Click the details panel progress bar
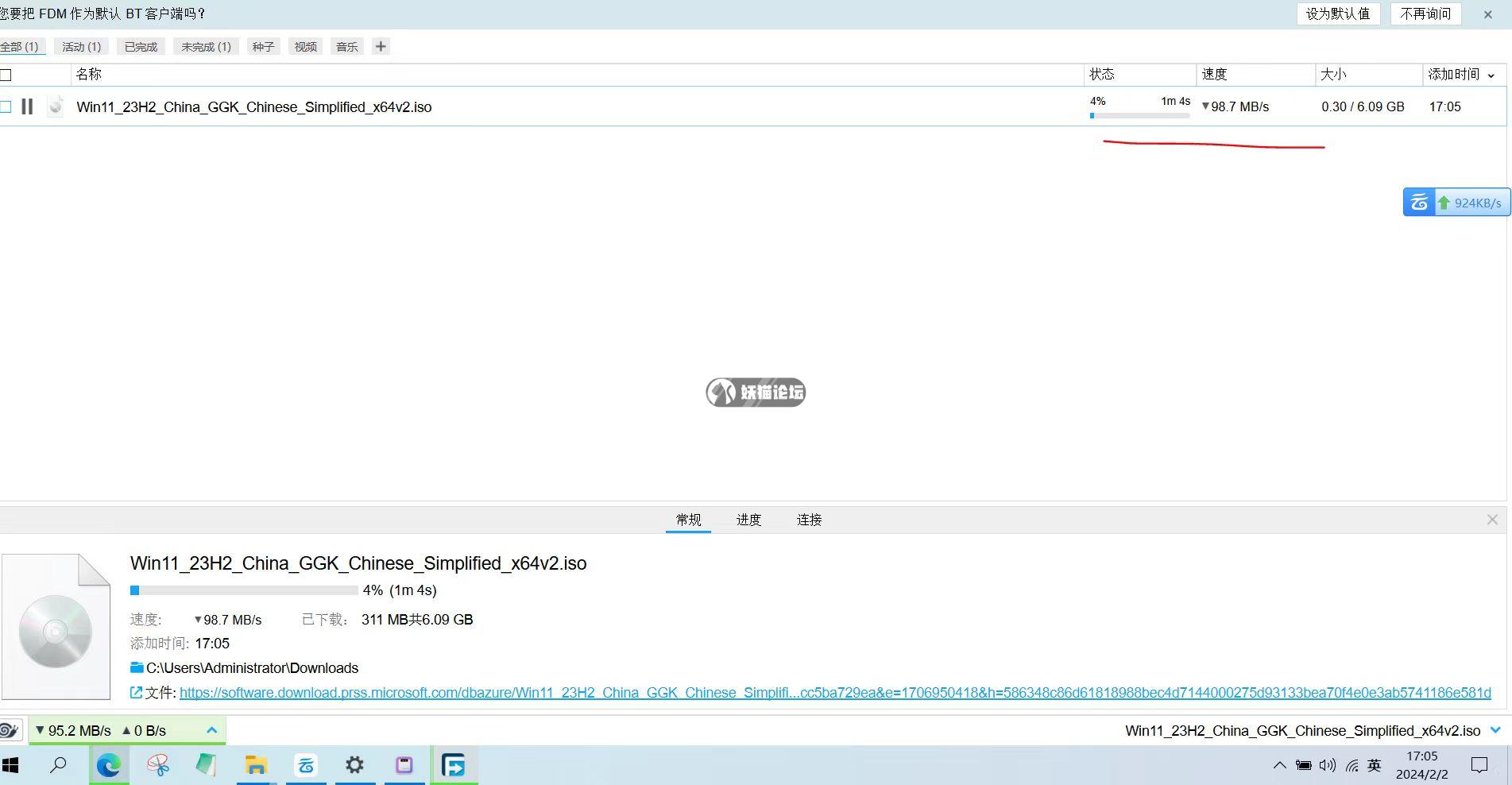This screenshot has height=785, width=1512. pyautogui.click(x=244, y=590)
